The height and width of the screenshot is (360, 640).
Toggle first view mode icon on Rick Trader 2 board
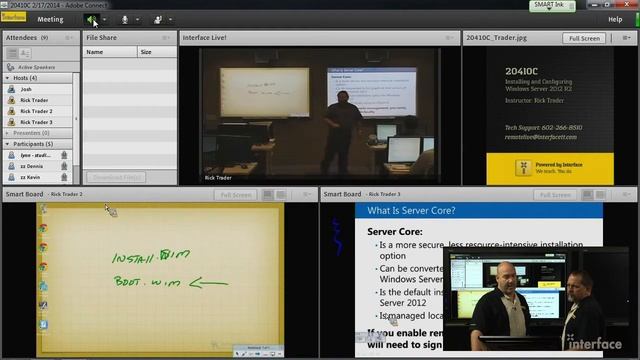(x=268, y=195)
